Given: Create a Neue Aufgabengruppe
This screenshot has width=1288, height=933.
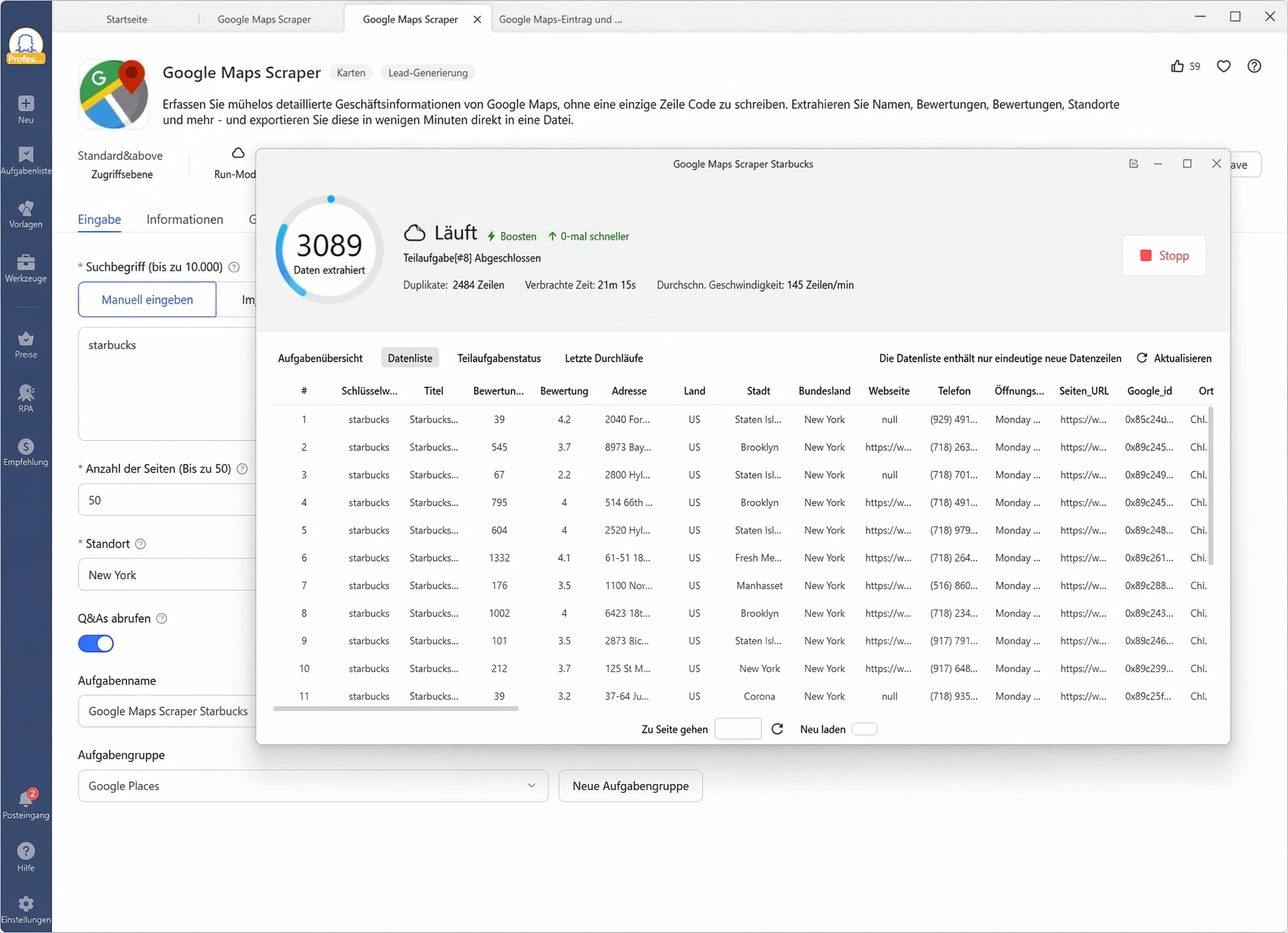Looking at the screenshot, I should 630,785.
